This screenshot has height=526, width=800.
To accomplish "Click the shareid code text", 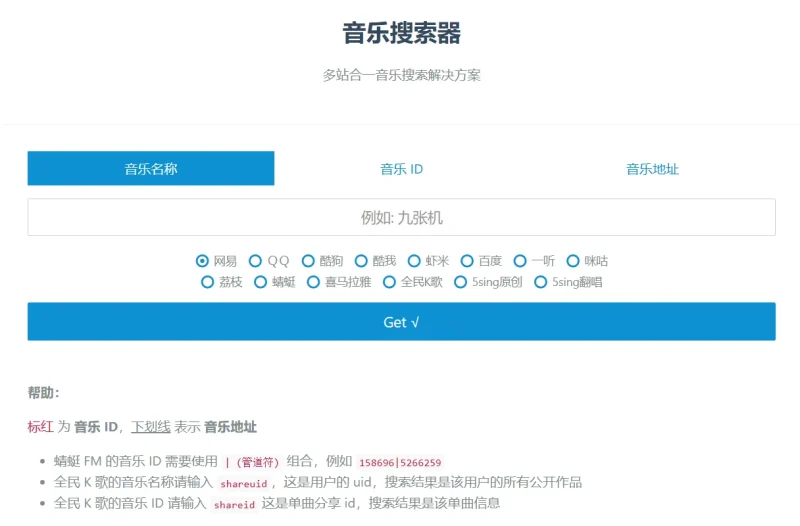I will [x=234, y=505].
